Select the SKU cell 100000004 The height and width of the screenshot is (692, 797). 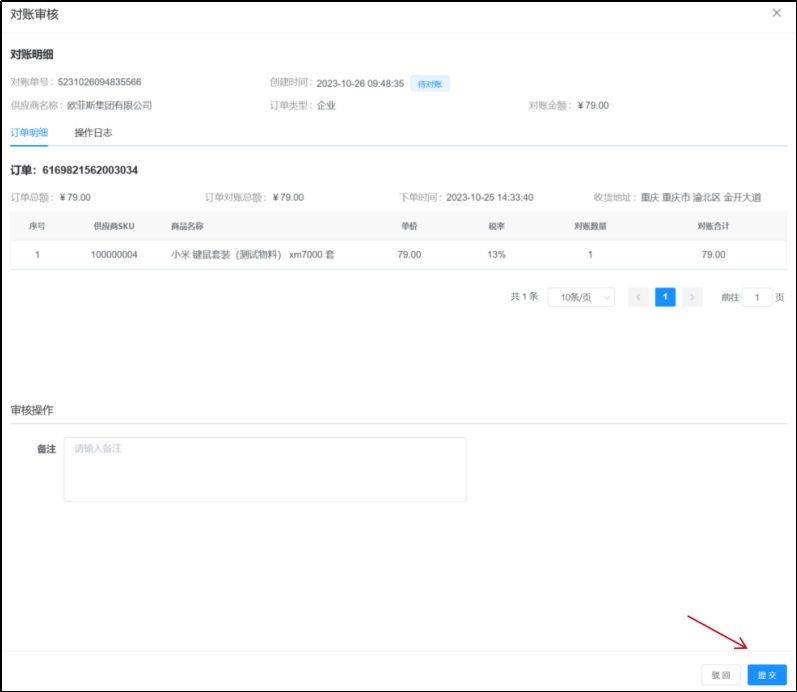click(114, 255)
